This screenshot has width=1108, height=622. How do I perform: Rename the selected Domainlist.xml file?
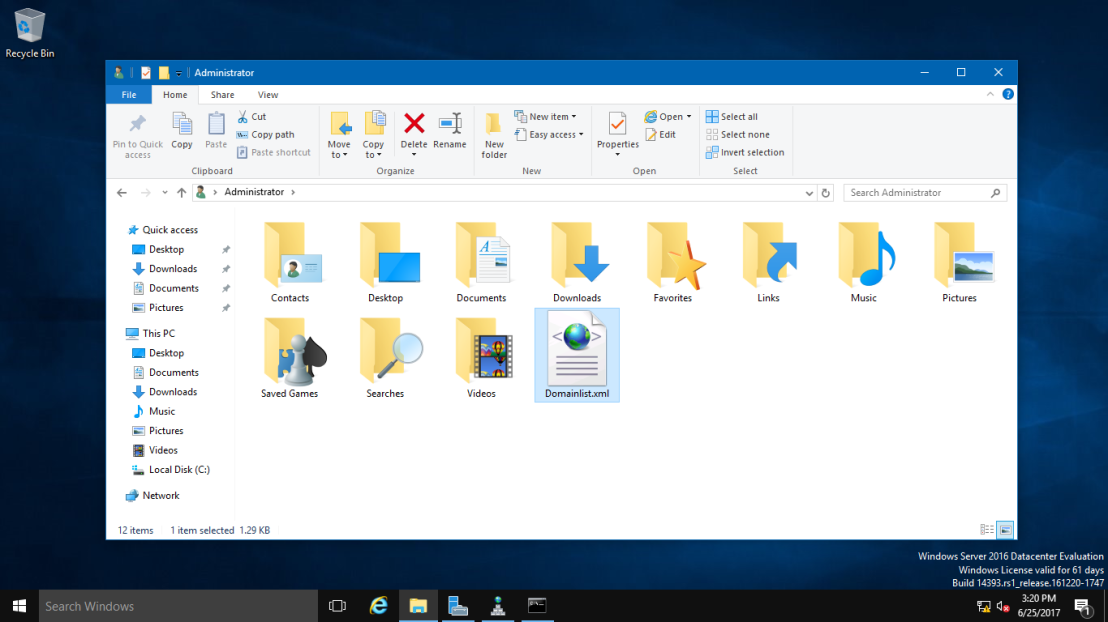(x=449, y=131)
